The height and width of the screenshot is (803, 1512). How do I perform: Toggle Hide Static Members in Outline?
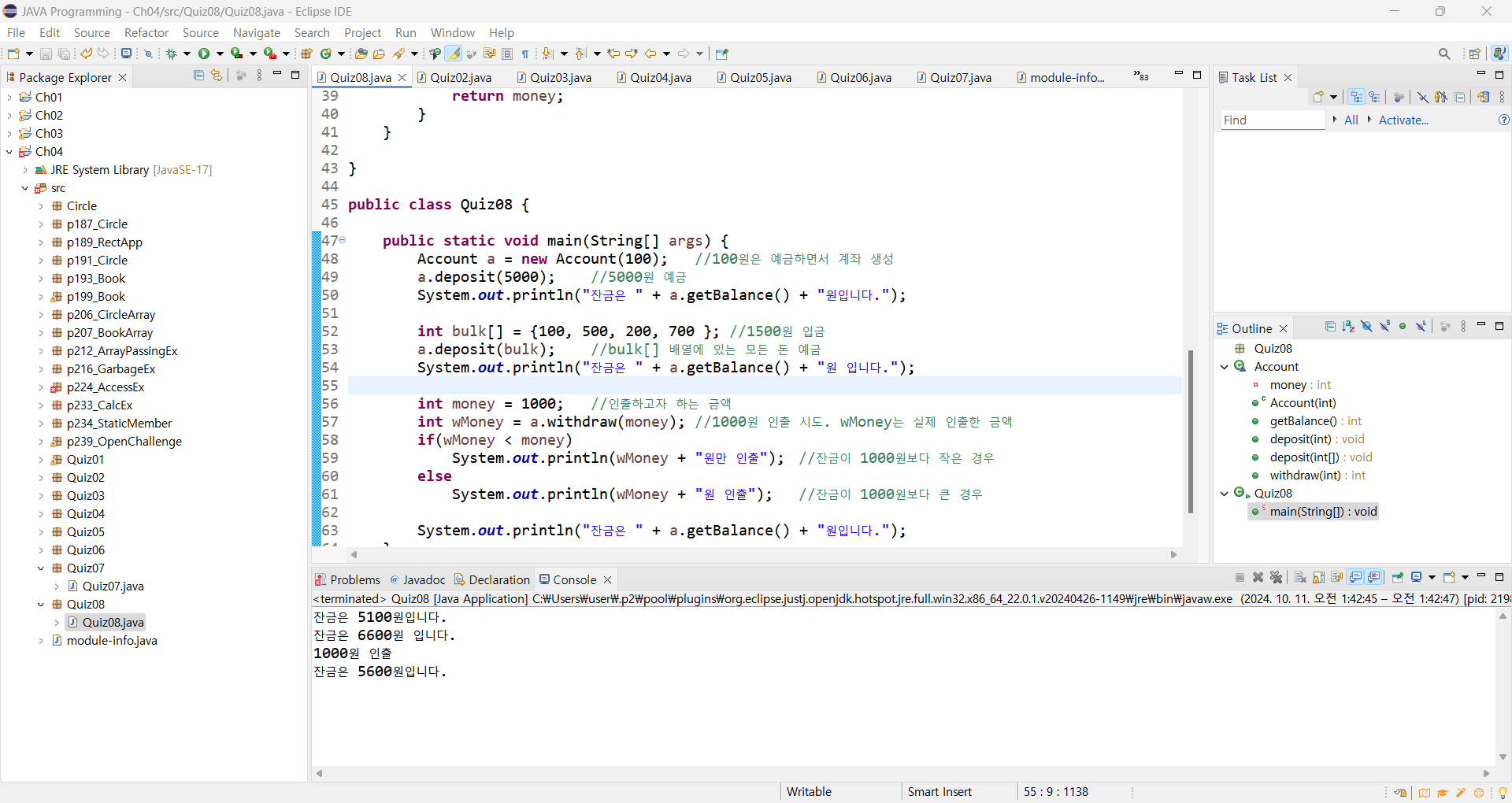coord(1384,327)
